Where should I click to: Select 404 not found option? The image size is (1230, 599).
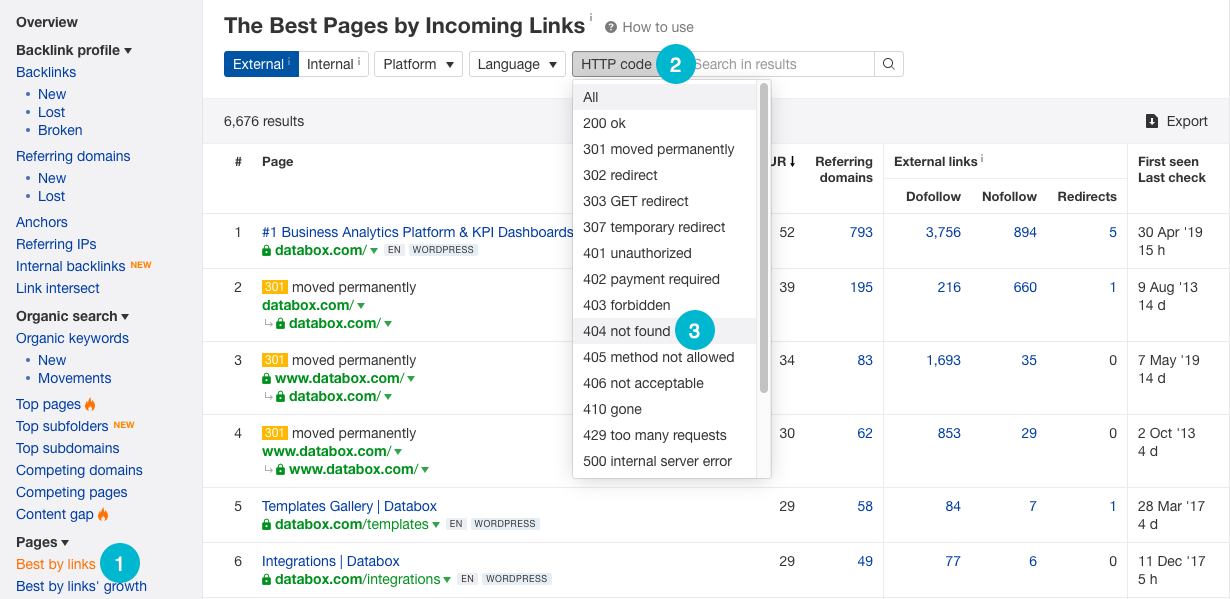[x=627, y=331]
